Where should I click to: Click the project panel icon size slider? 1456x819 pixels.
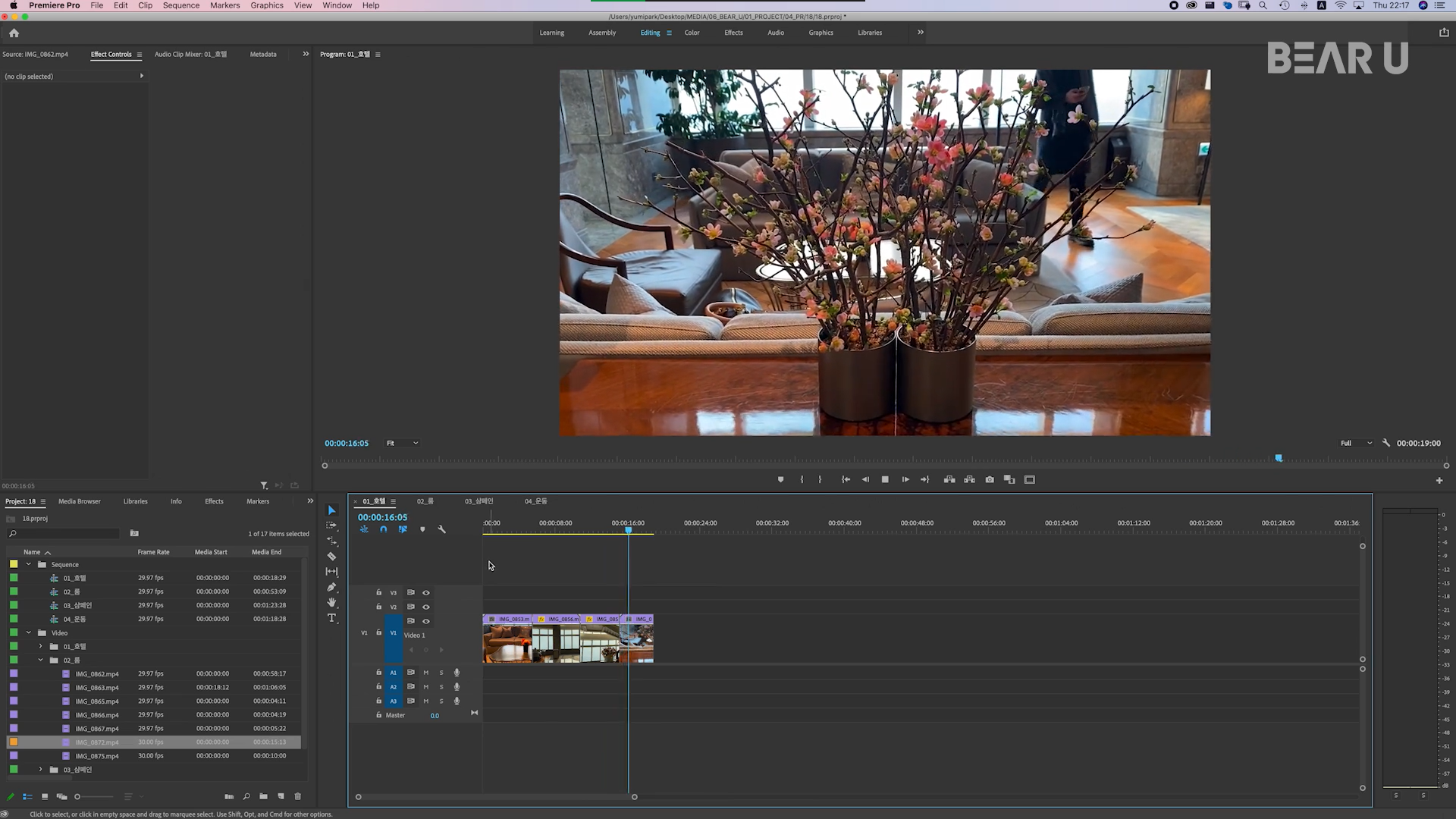click(x=77, y=796)
